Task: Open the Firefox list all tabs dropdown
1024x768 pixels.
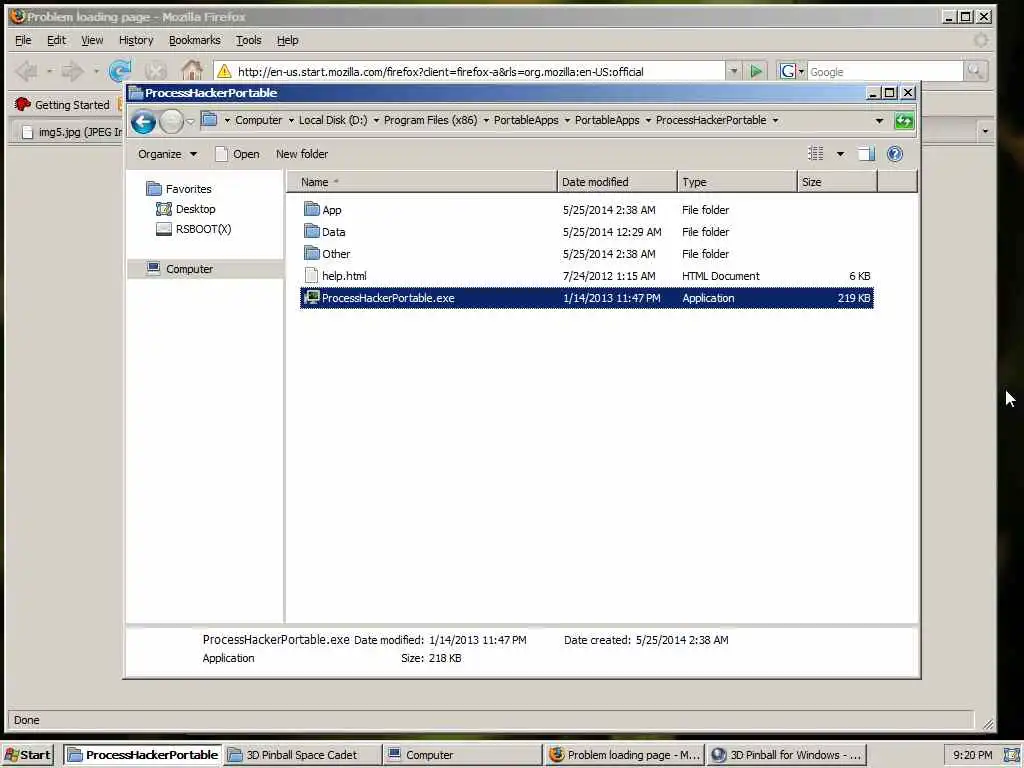Action: (985, 132)
